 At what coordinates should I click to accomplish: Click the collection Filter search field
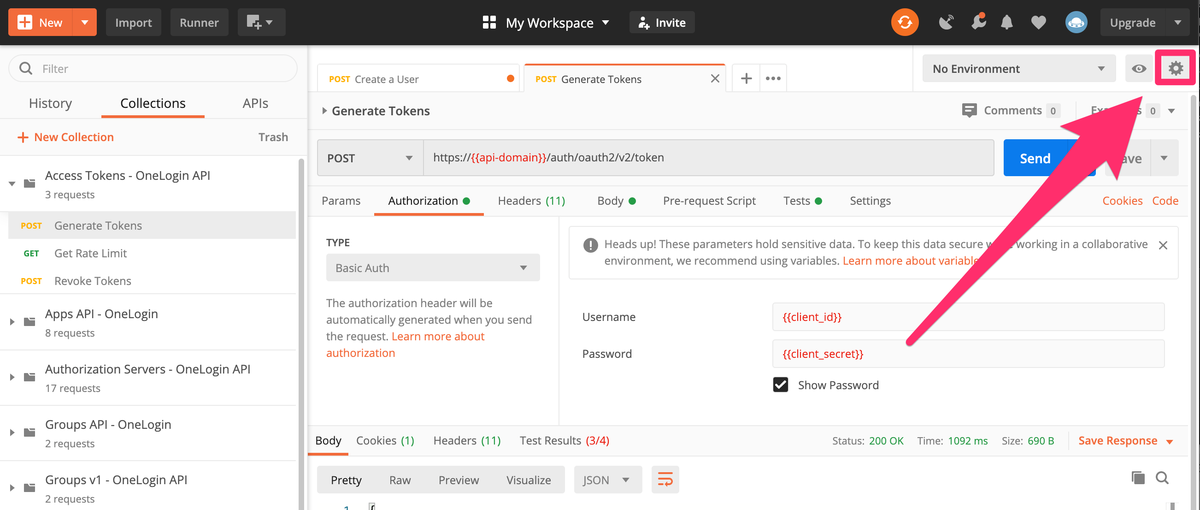click(153, 68)
